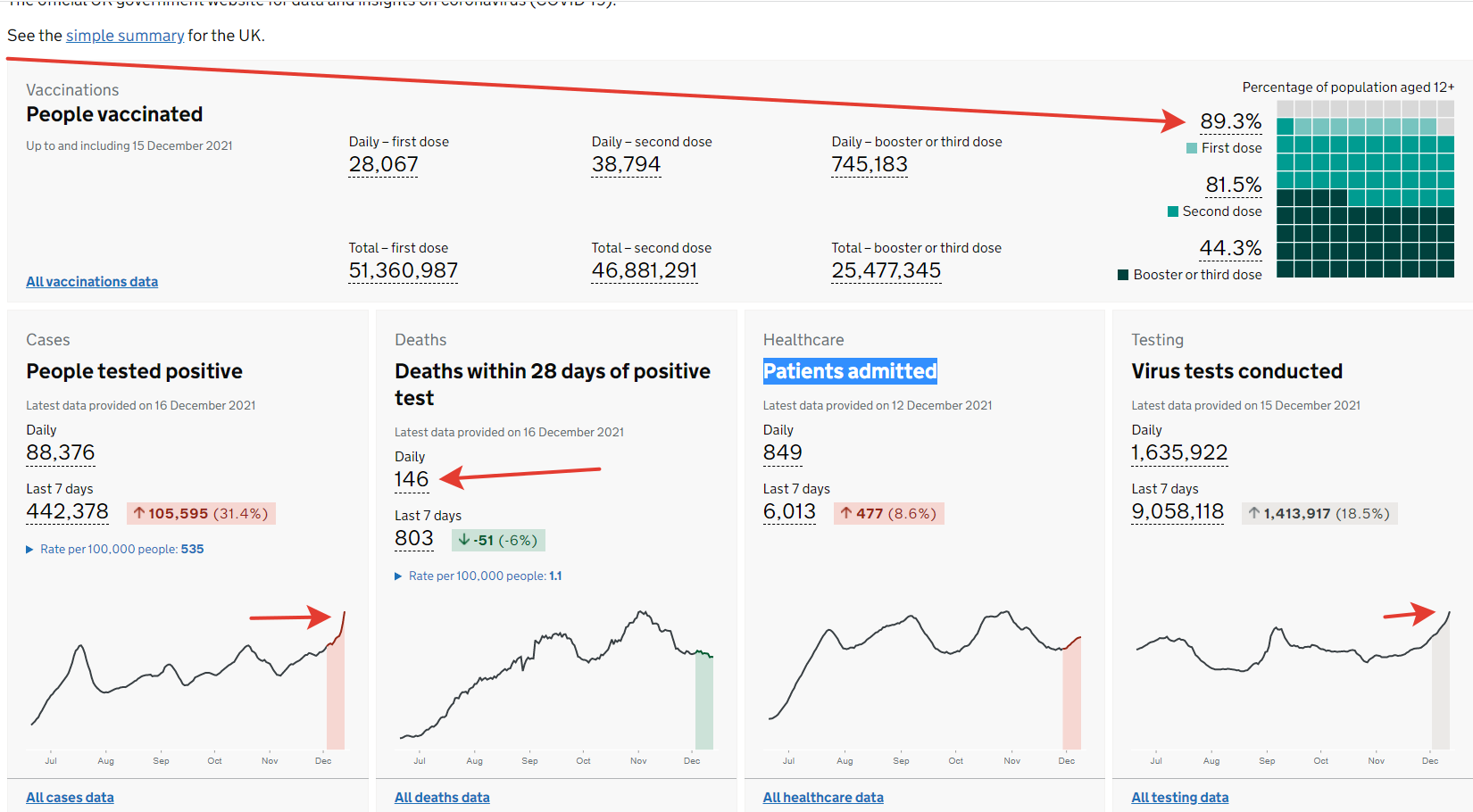Click the 'Daily – first dose' label
The image size is (1473, 812).
[x=399, y=142]
